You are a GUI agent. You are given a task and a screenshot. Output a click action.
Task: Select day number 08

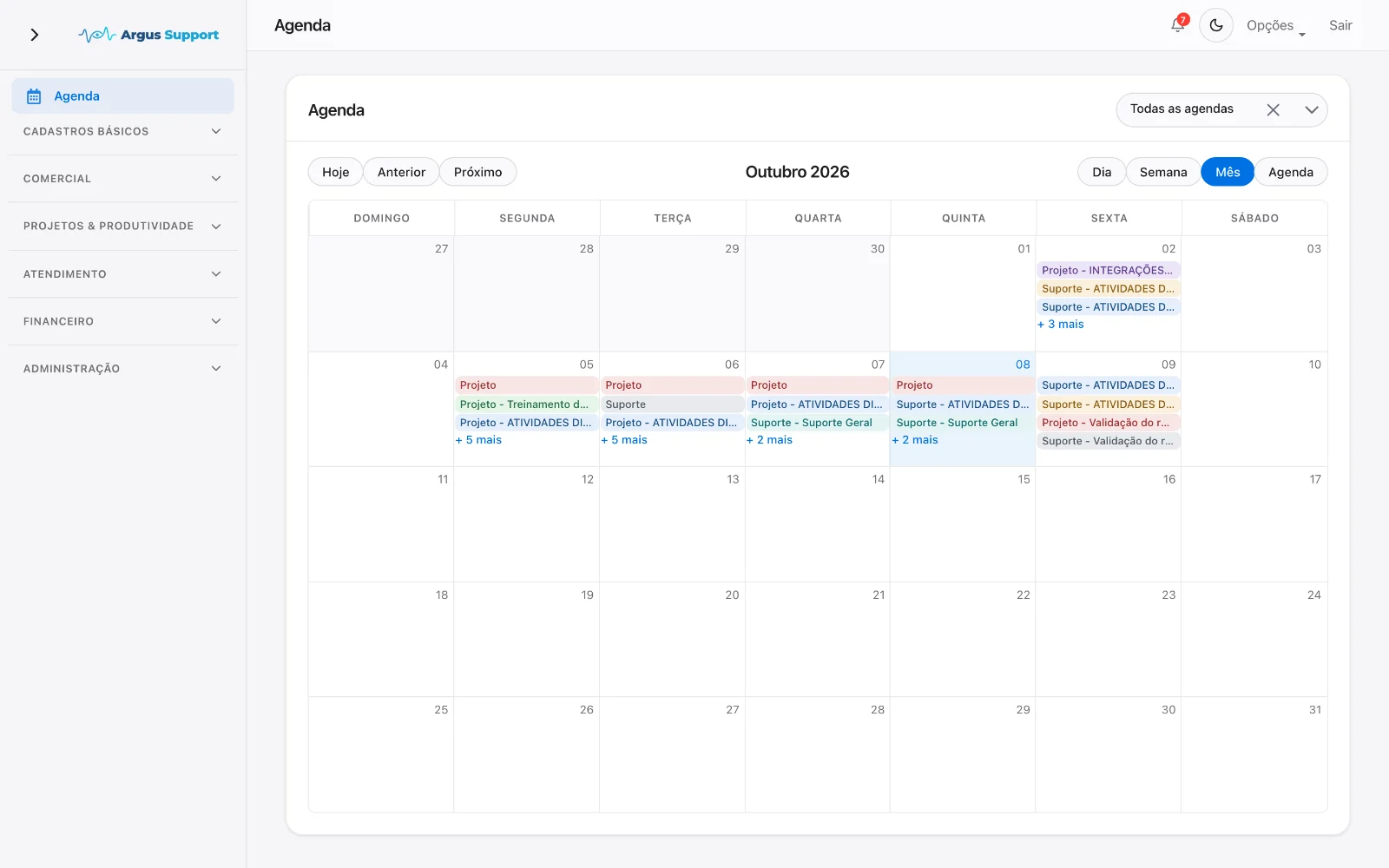coord(1023,365)
